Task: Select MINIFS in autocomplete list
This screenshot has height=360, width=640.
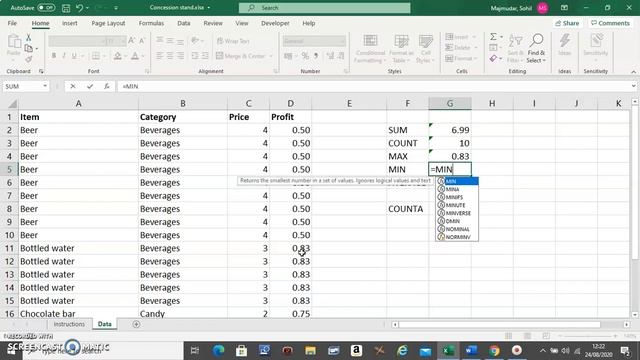Action: (x=457, y=197)
